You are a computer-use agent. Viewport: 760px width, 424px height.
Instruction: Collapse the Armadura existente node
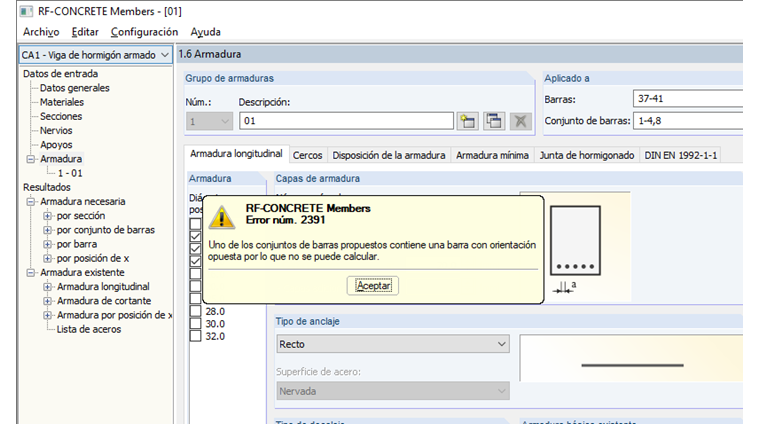31,272
